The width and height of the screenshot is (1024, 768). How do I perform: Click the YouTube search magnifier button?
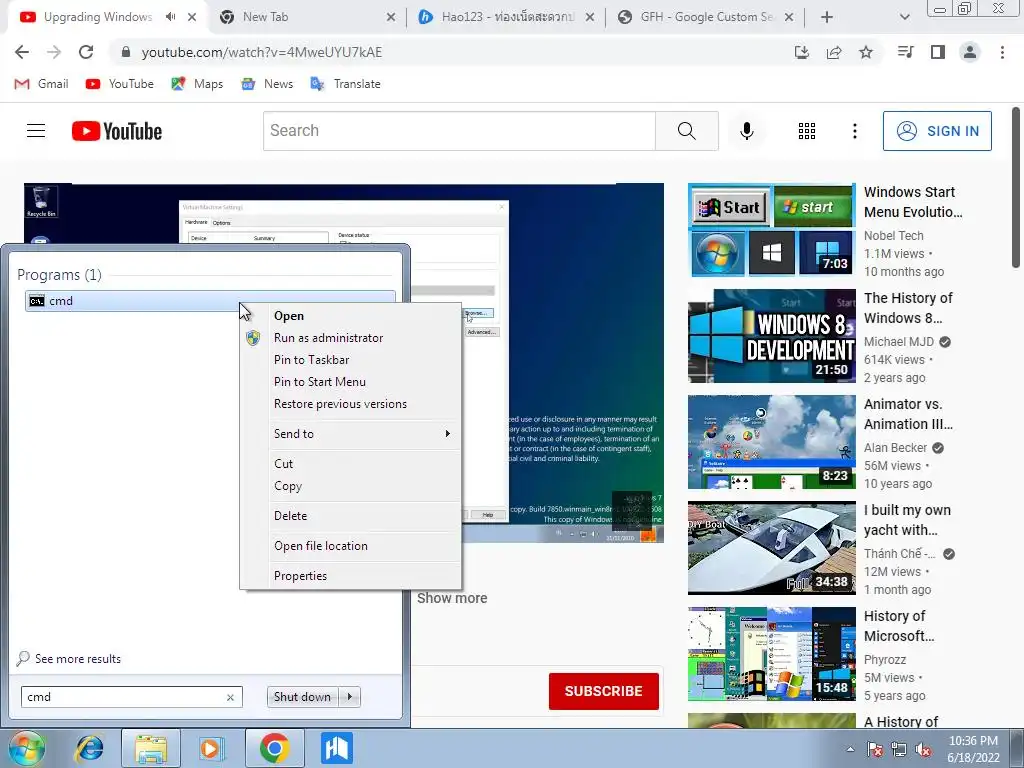point(686,131)
